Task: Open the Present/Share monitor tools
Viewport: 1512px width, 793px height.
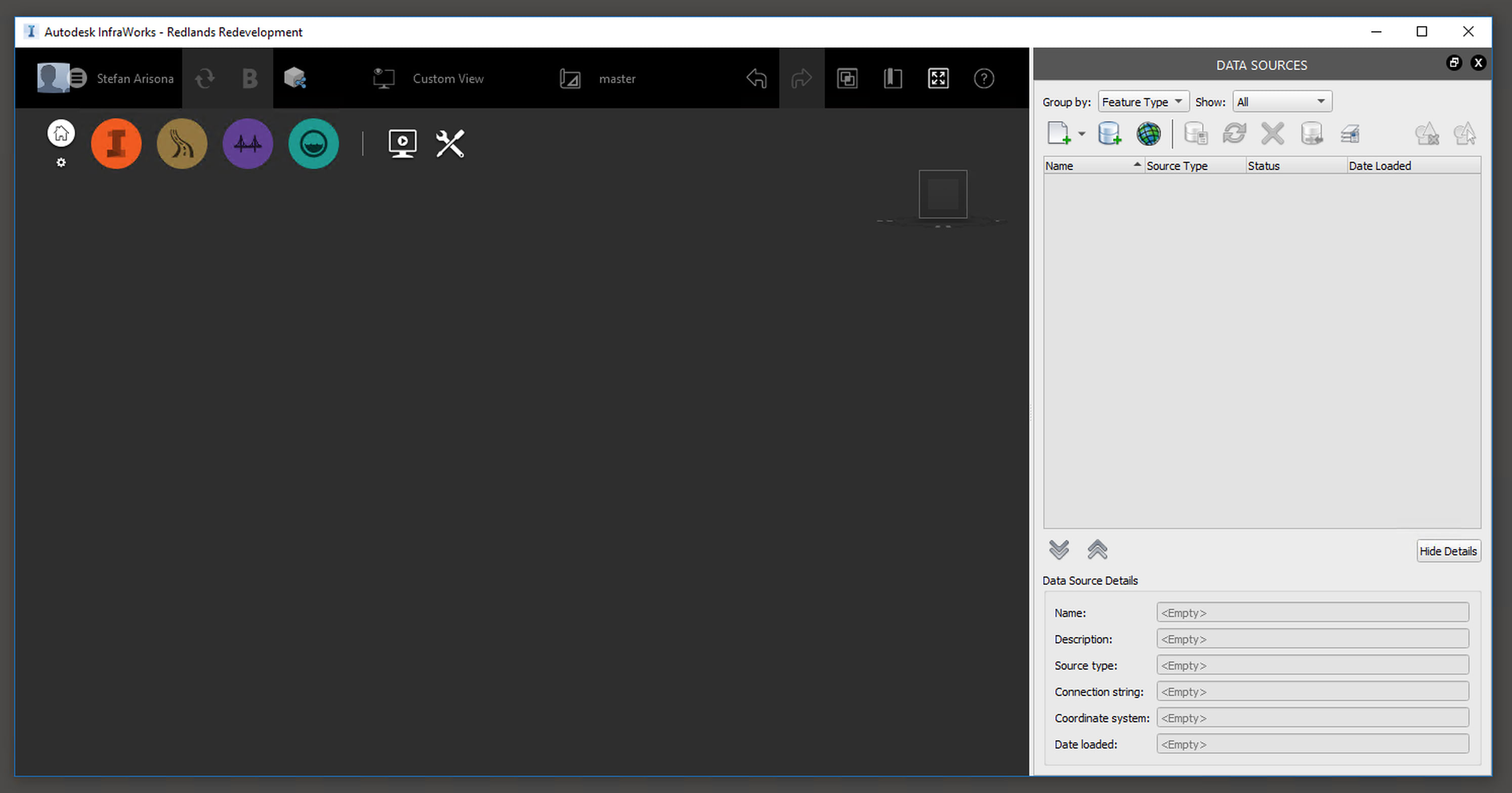Action: pyautogui.click(x=403, y=144)
